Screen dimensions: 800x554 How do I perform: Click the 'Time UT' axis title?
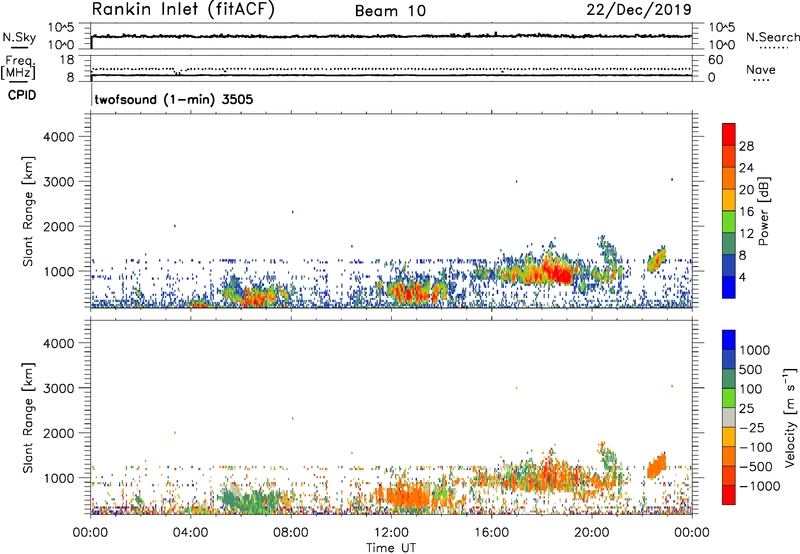(x=391, y=548)
